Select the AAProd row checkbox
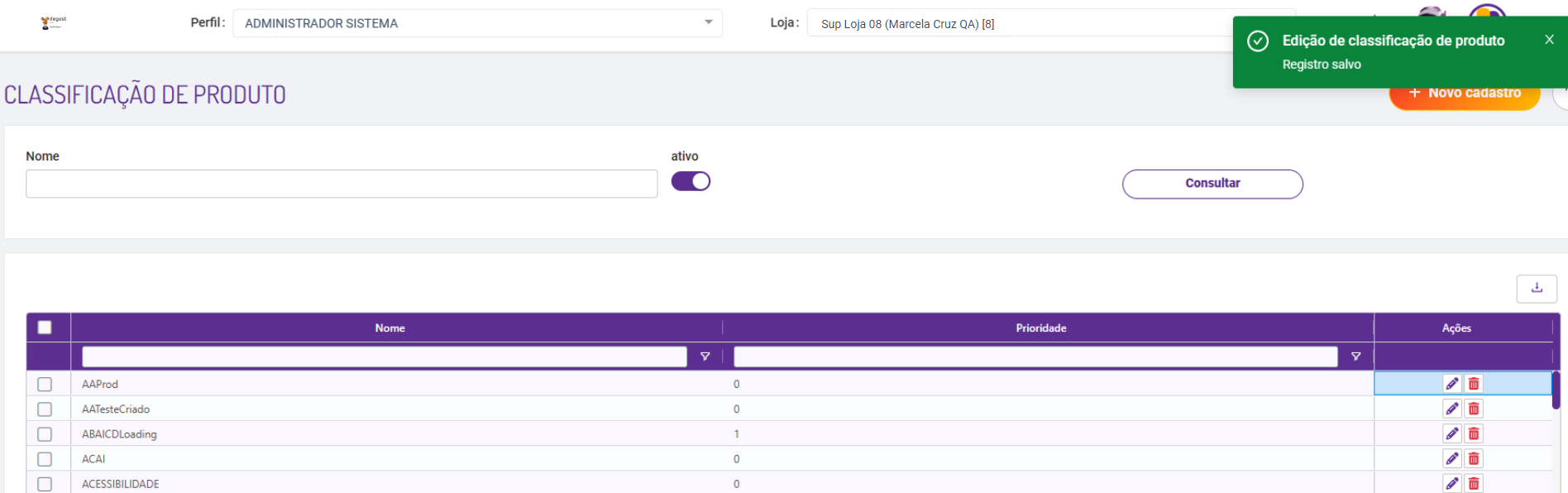The image size is (1568, 493). (45, 384)
